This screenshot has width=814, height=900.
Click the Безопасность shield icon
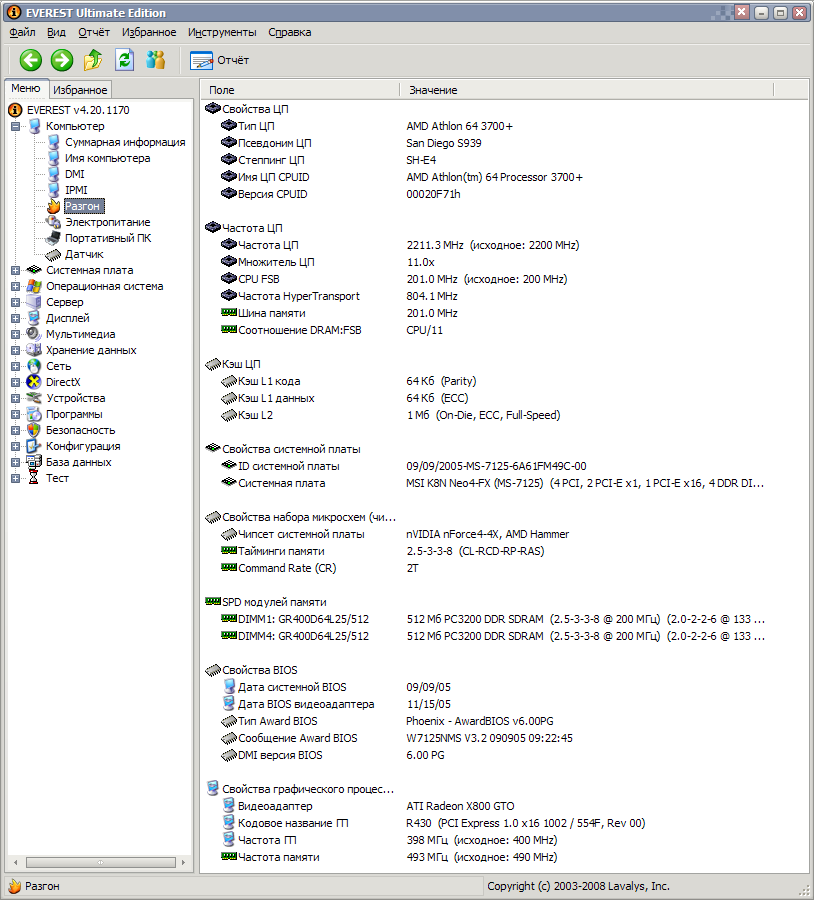click(34, 430)
